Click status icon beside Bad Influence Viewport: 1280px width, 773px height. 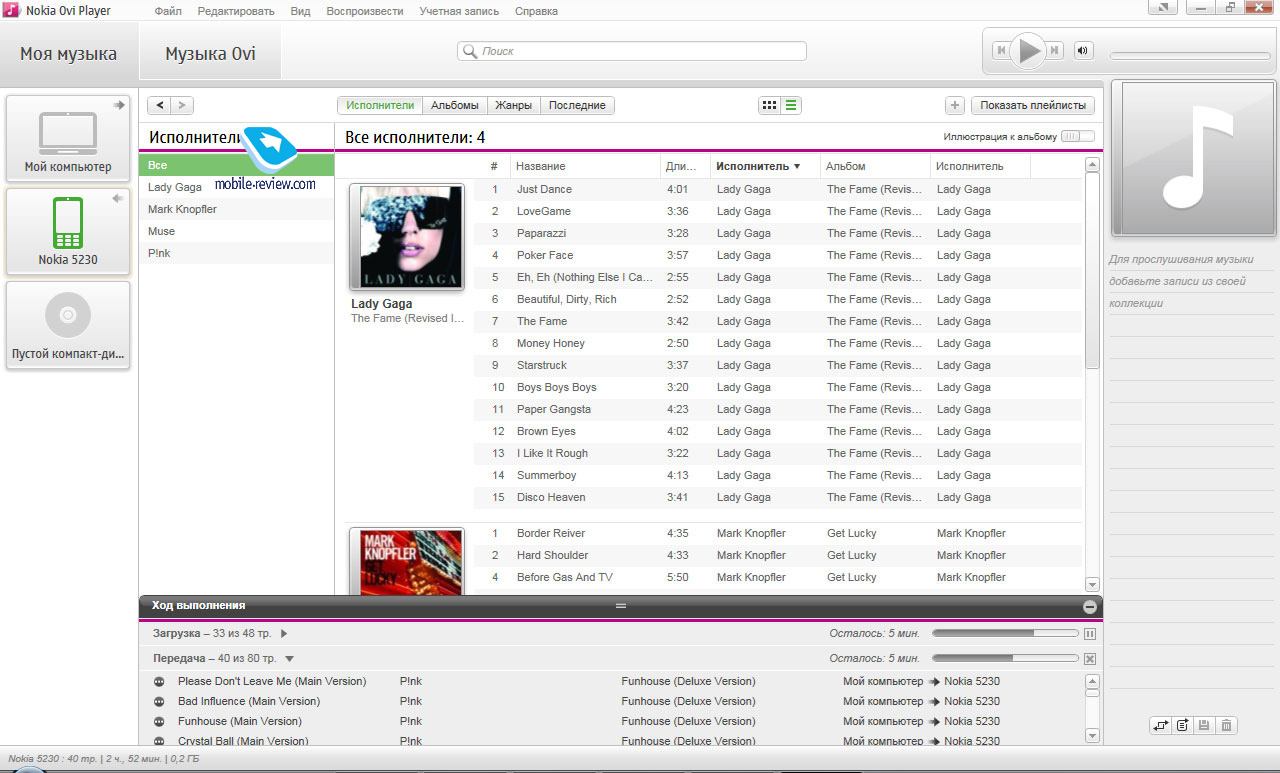[x=159, y=701]
